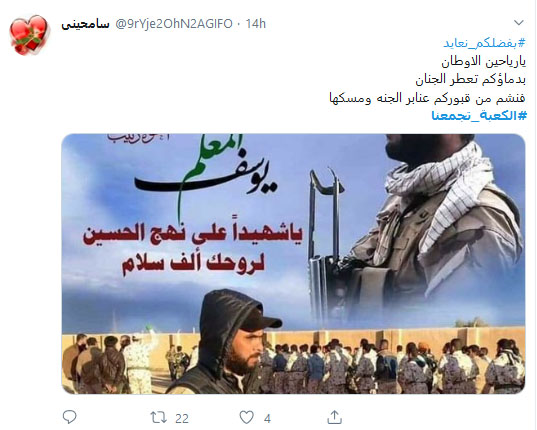Open the @9rYje2OhN2AGIFO handle link

[x=174, y=24]
